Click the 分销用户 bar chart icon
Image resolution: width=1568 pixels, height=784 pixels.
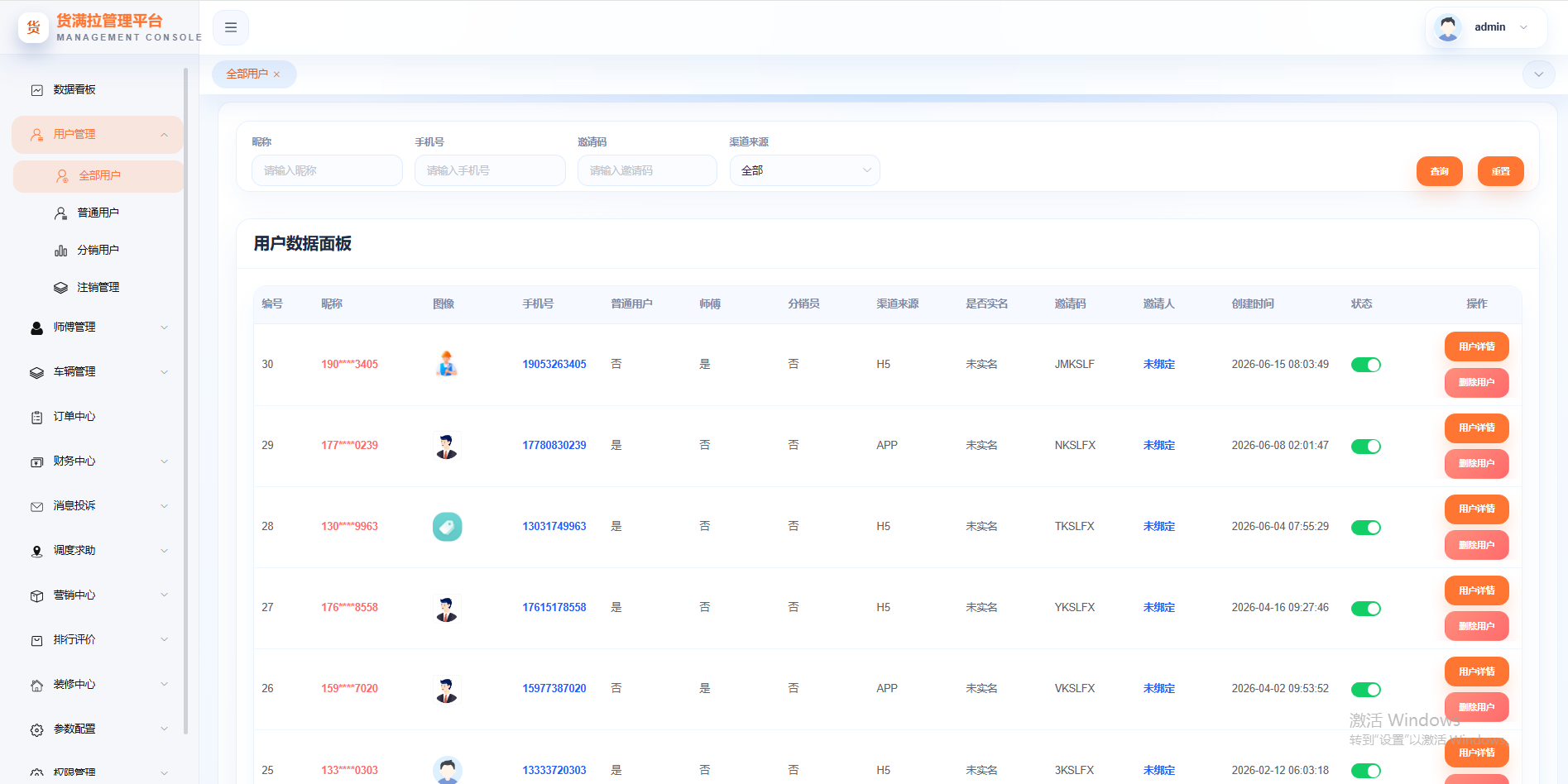[x=61, y=251]
